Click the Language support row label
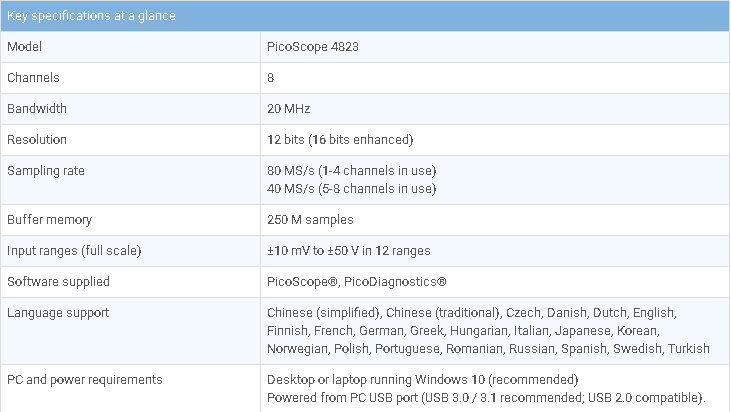Screen dimensions: 731x412 [x=59, y=312]
